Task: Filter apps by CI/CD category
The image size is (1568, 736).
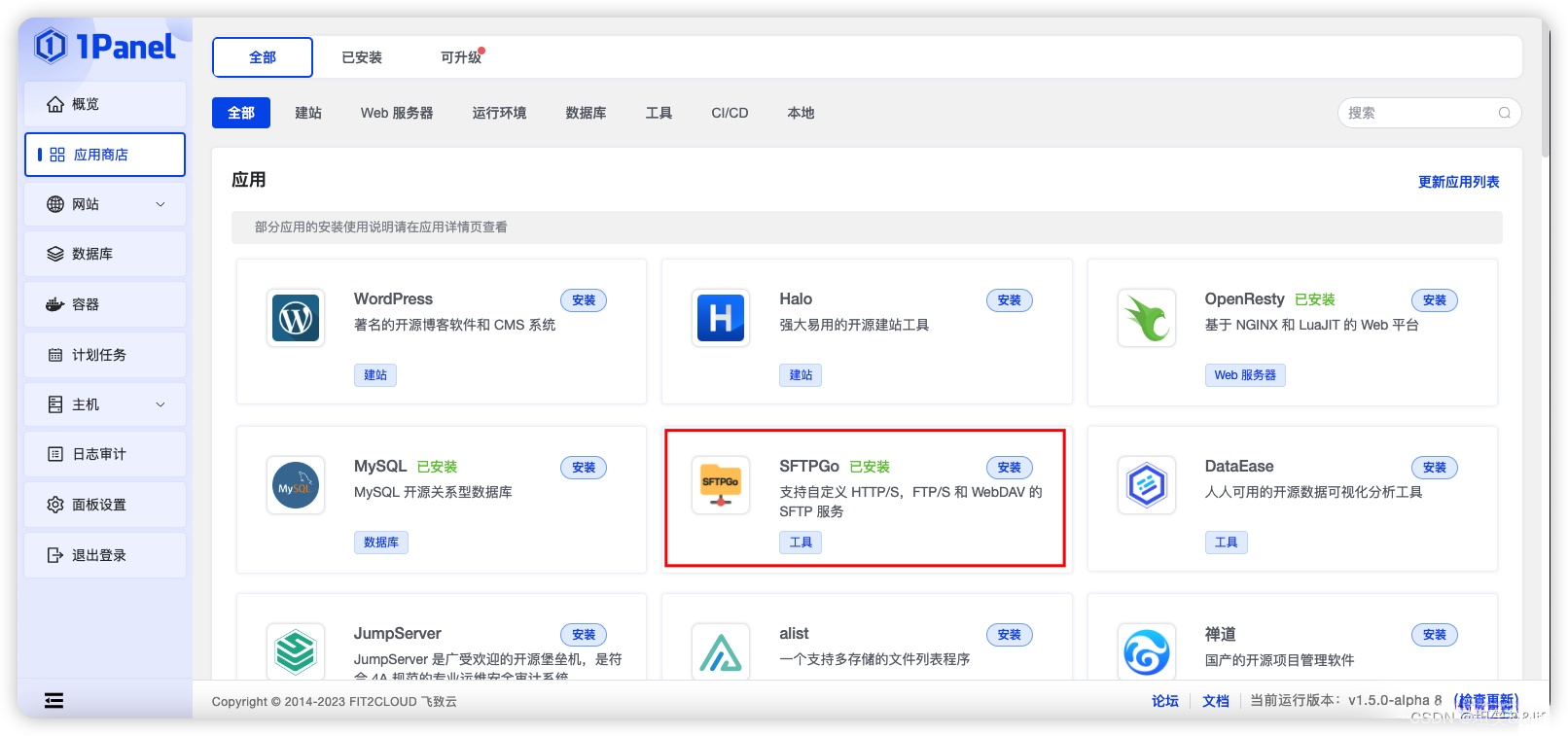Action: pos(730,113)
